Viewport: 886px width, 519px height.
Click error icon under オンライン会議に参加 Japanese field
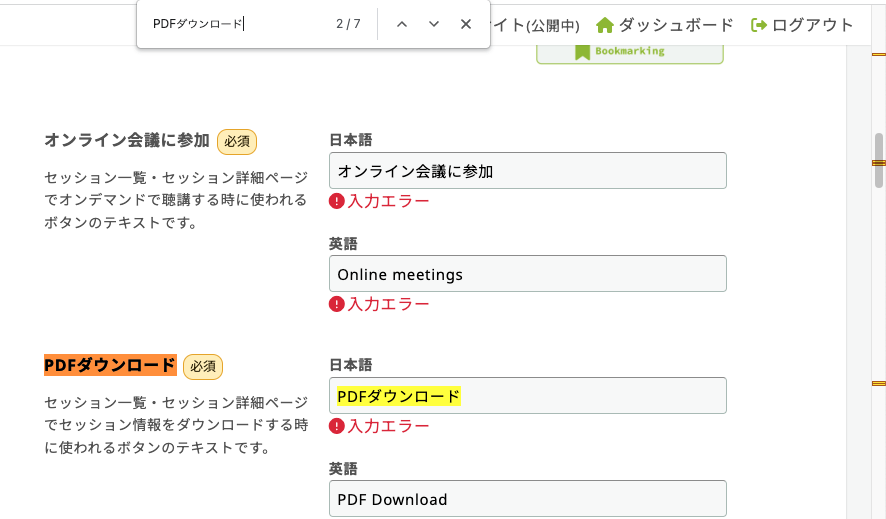tap(337, 201)
